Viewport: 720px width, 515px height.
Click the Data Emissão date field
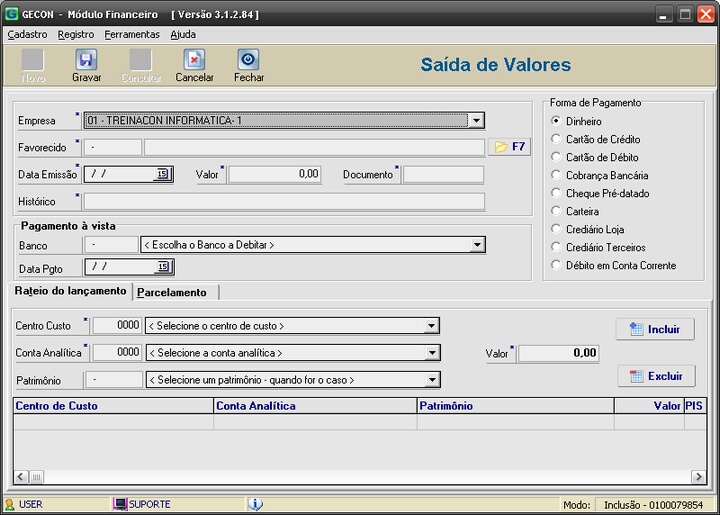click(121, 174)
